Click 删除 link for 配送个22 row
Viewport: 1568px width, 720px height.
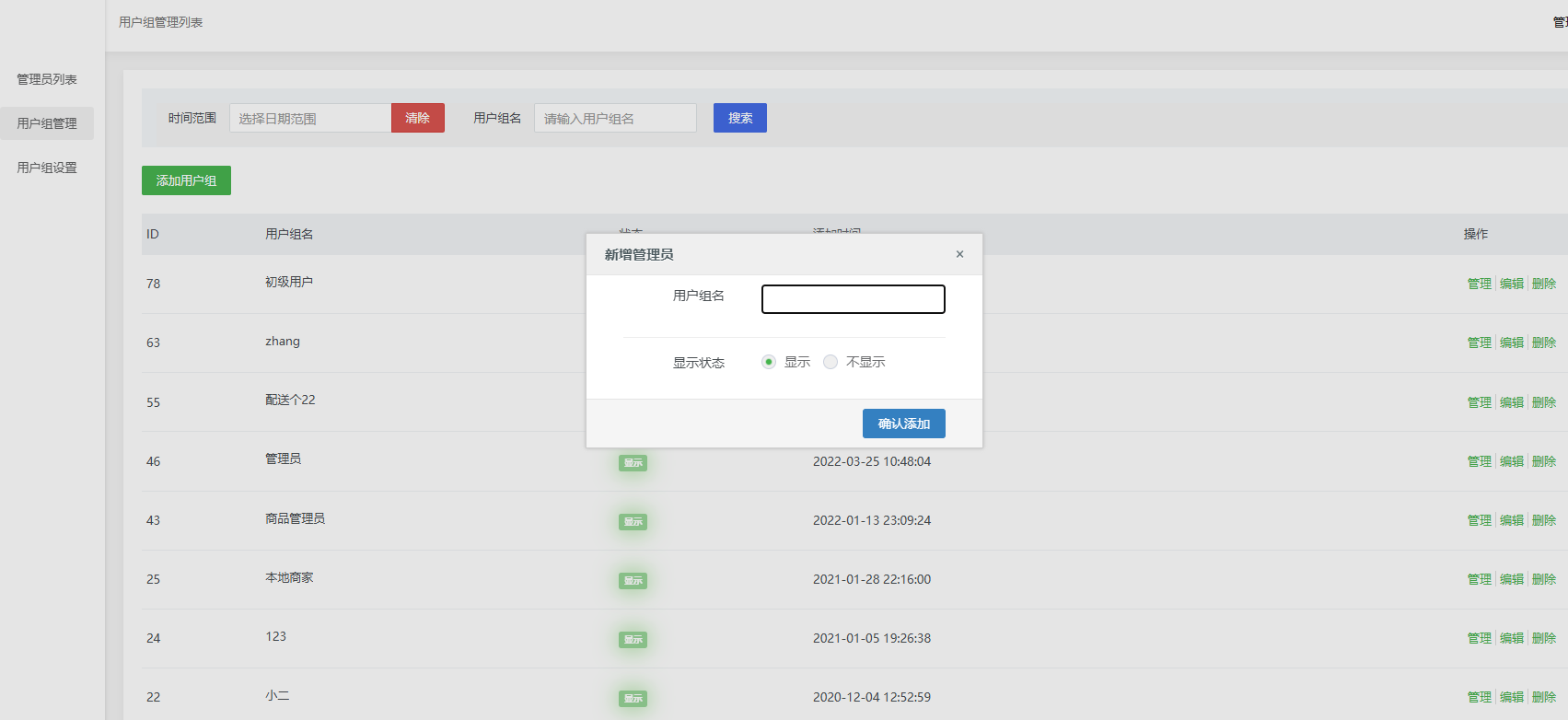pos(1544,402)
